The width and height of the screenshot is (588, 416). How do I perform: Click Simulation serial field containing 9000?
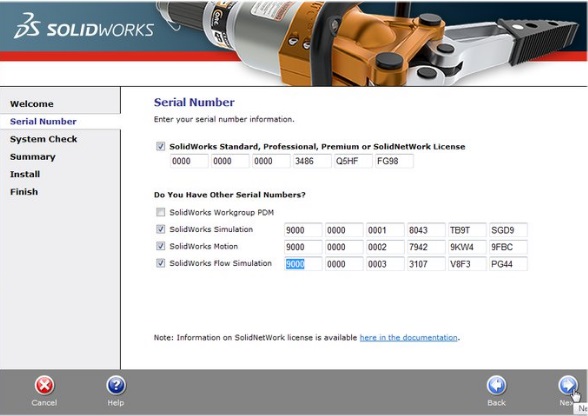(303, 230)
